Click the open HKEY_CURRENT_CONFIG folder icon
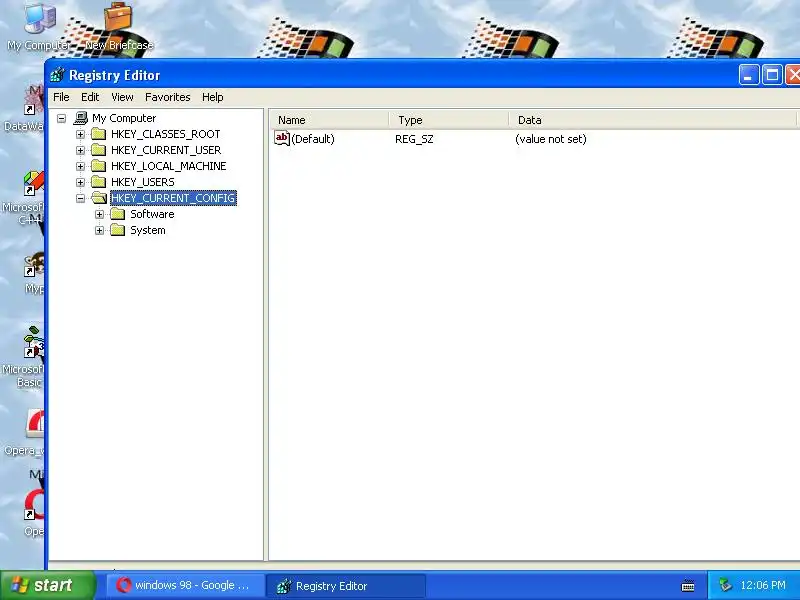The height and width of the screenshot is (600, 800). click(x=99, y=198)
